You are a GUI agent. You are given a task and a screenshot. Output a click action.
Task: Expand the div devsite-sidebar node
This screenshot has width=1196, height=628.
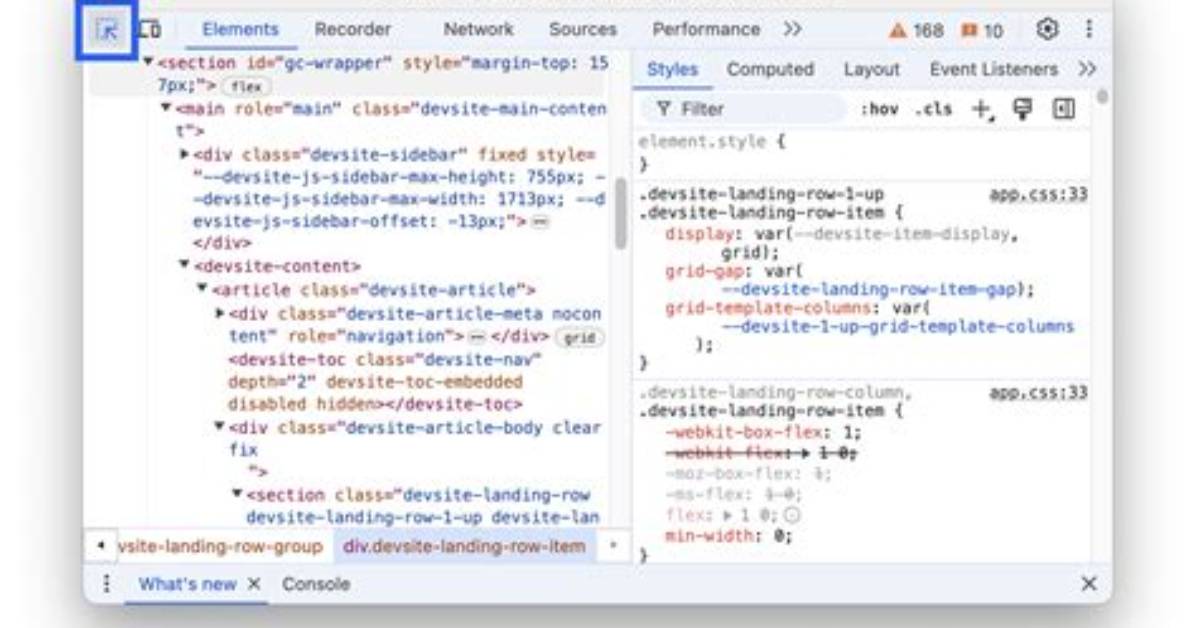185,154
